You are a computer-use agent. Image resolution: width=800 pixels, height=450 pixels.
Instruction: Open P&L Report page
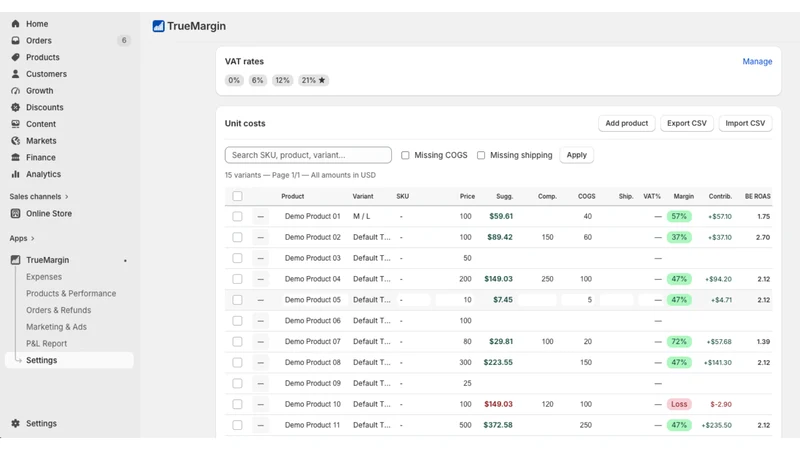(46, 344)
